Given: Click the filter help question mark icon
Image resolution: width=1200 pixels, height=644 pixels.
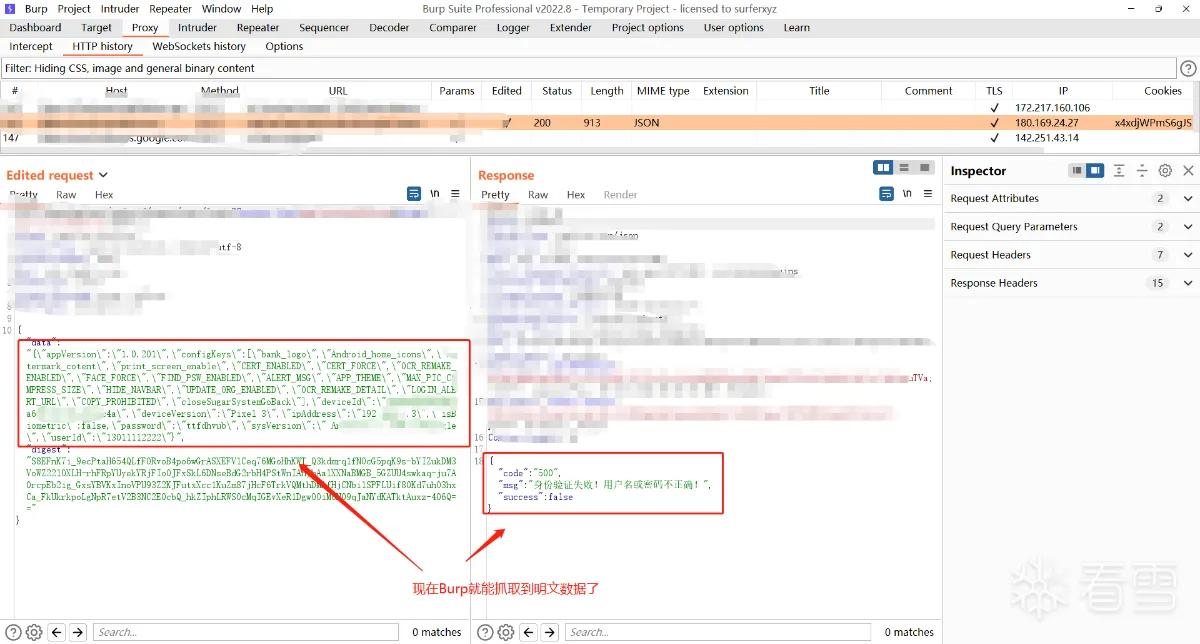Looking at the screenshot, I should [x=1188, y=68].
